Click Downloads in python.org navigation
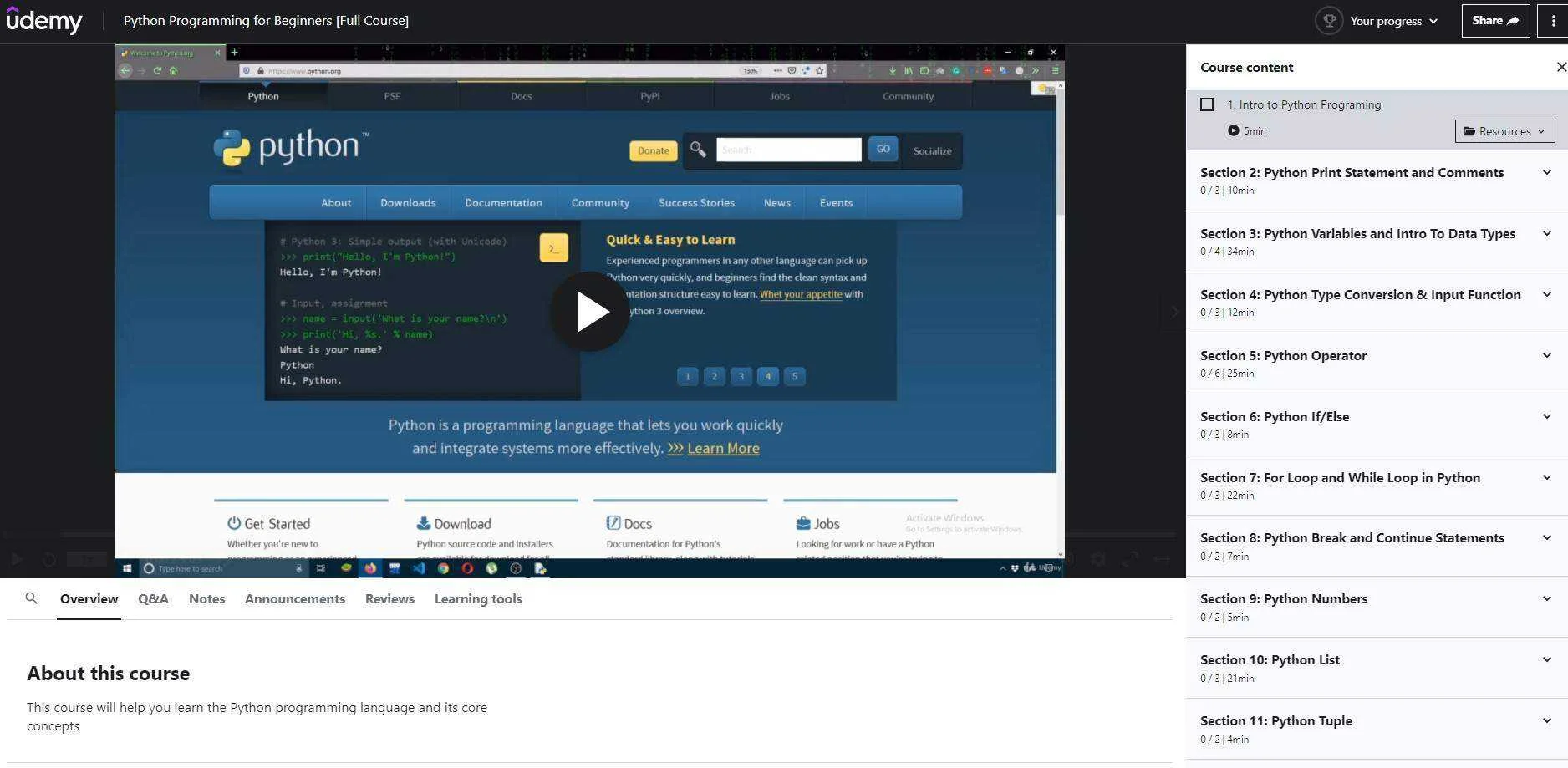The image size is (1568, 768). (x=408, y=202)
